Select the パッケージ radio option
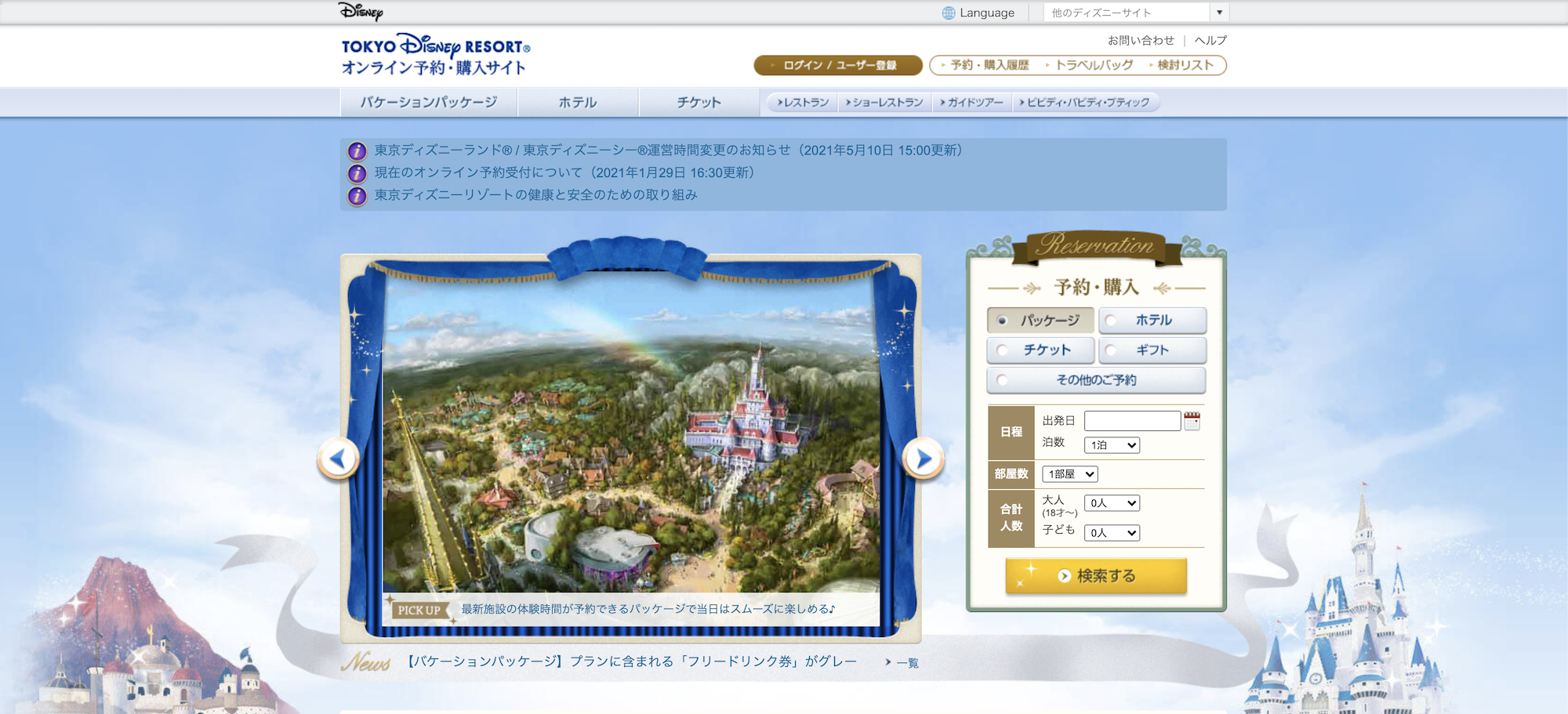 [x=1040, y=321]
